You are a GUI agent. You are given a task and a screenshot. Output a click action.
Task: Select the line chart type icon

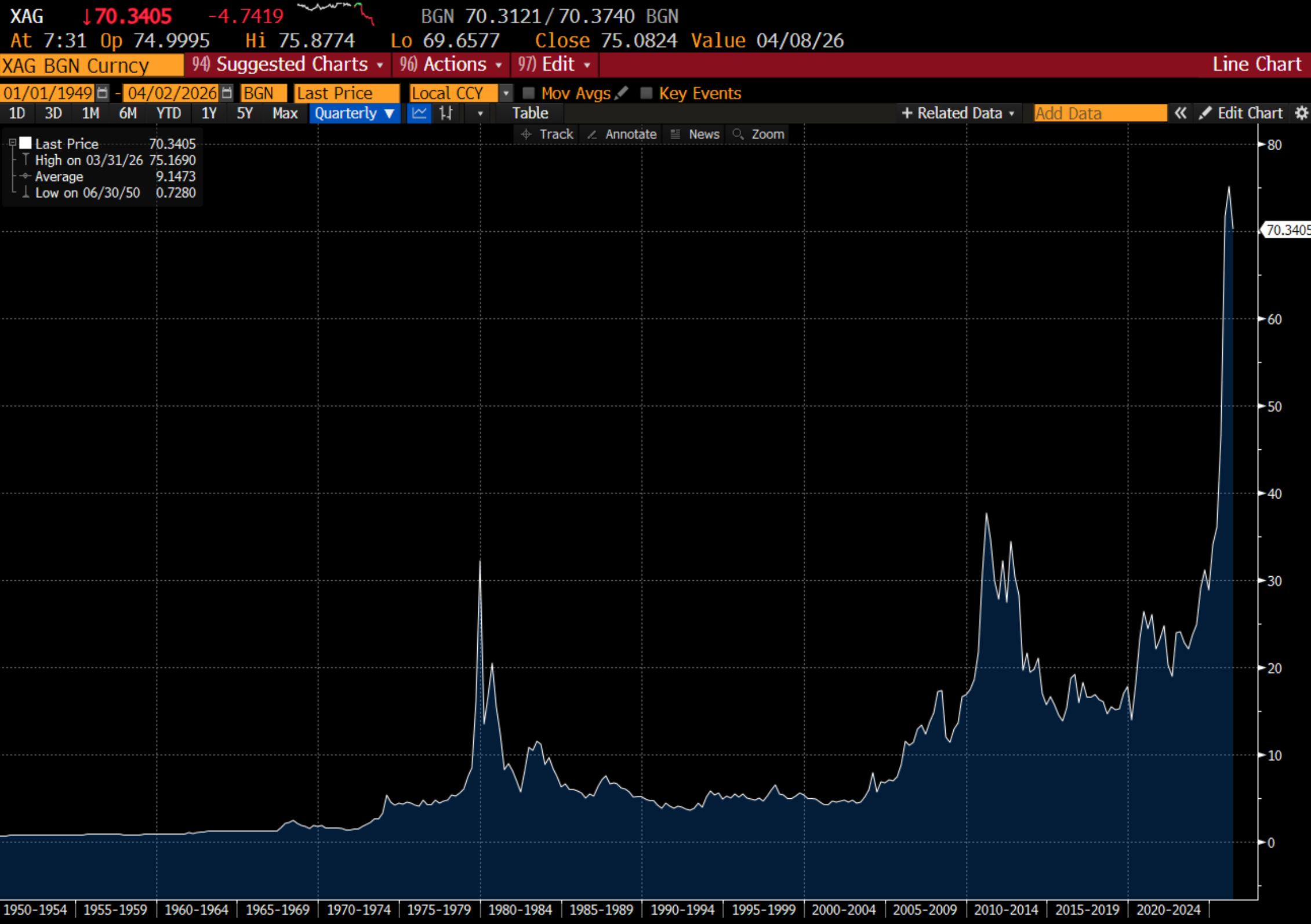tap(419, 113)
